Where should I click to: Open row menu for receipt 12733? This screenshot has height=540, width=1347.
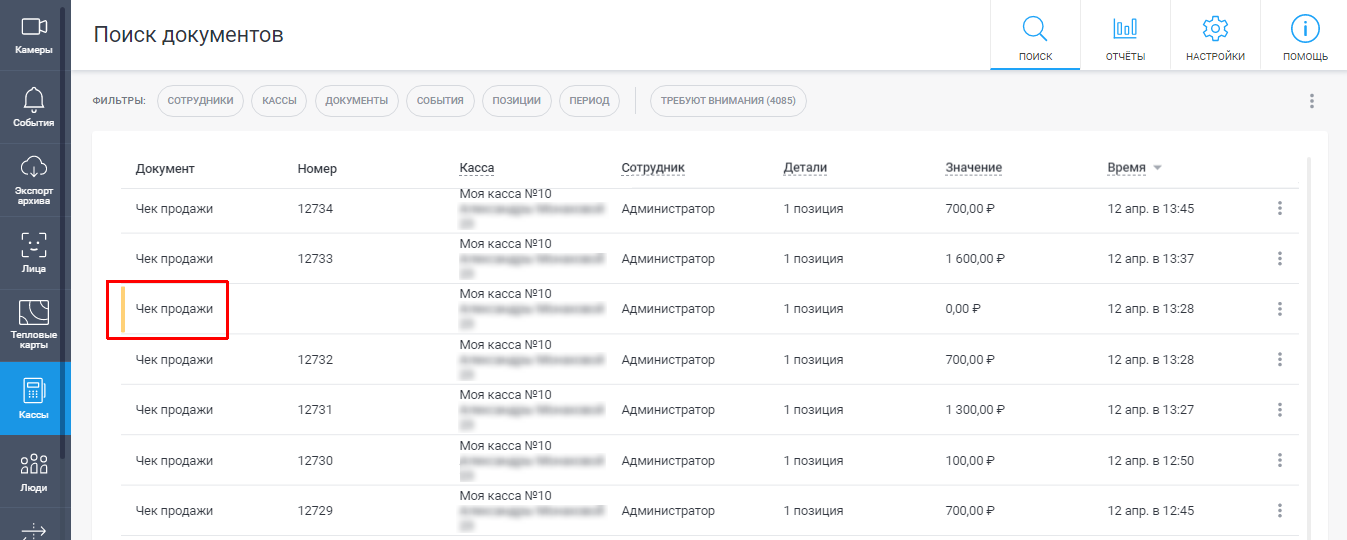coord(1280,259)
